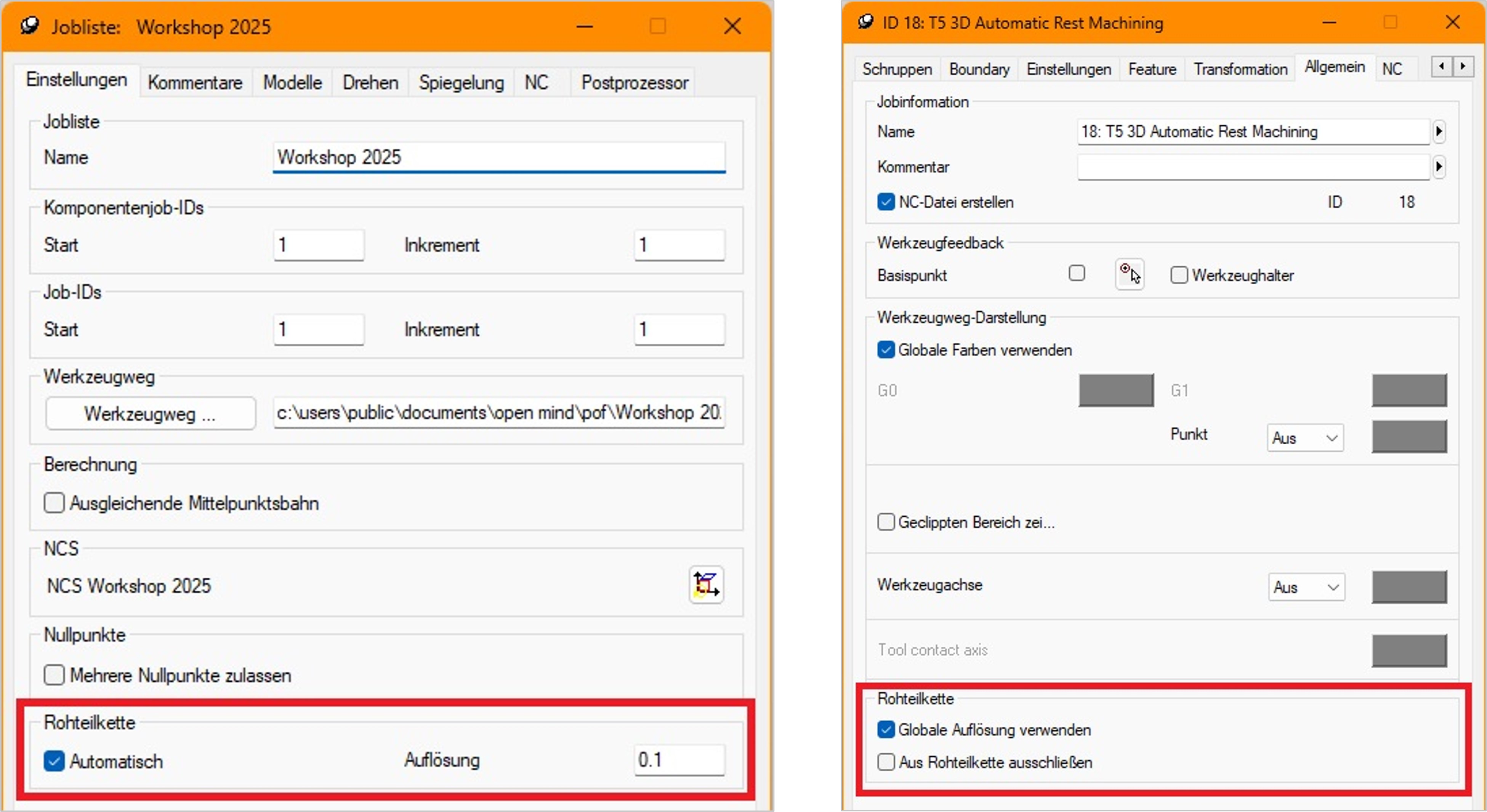1487x812 pixels.
Task: Check Aus Rohteilkette ausschließen
Action: pos(886,762)
